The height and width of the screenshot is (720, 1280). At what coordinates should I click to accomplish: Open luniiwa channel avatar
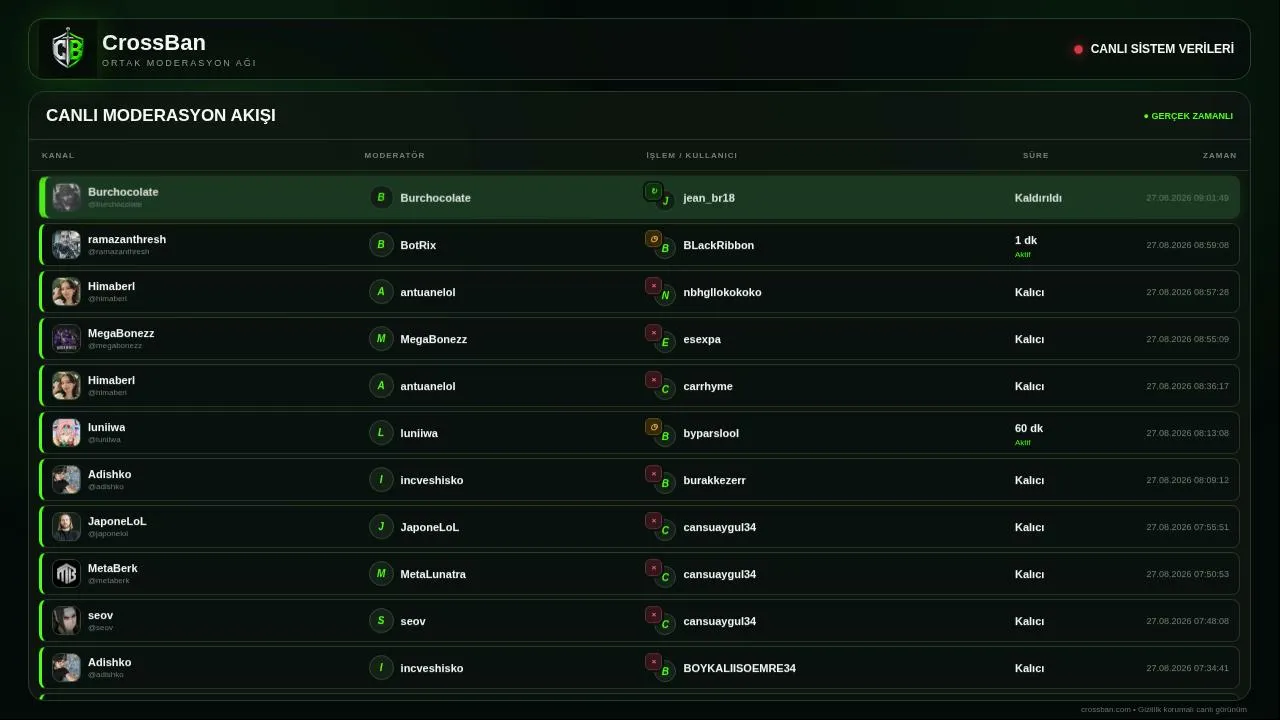coord(66,433)
